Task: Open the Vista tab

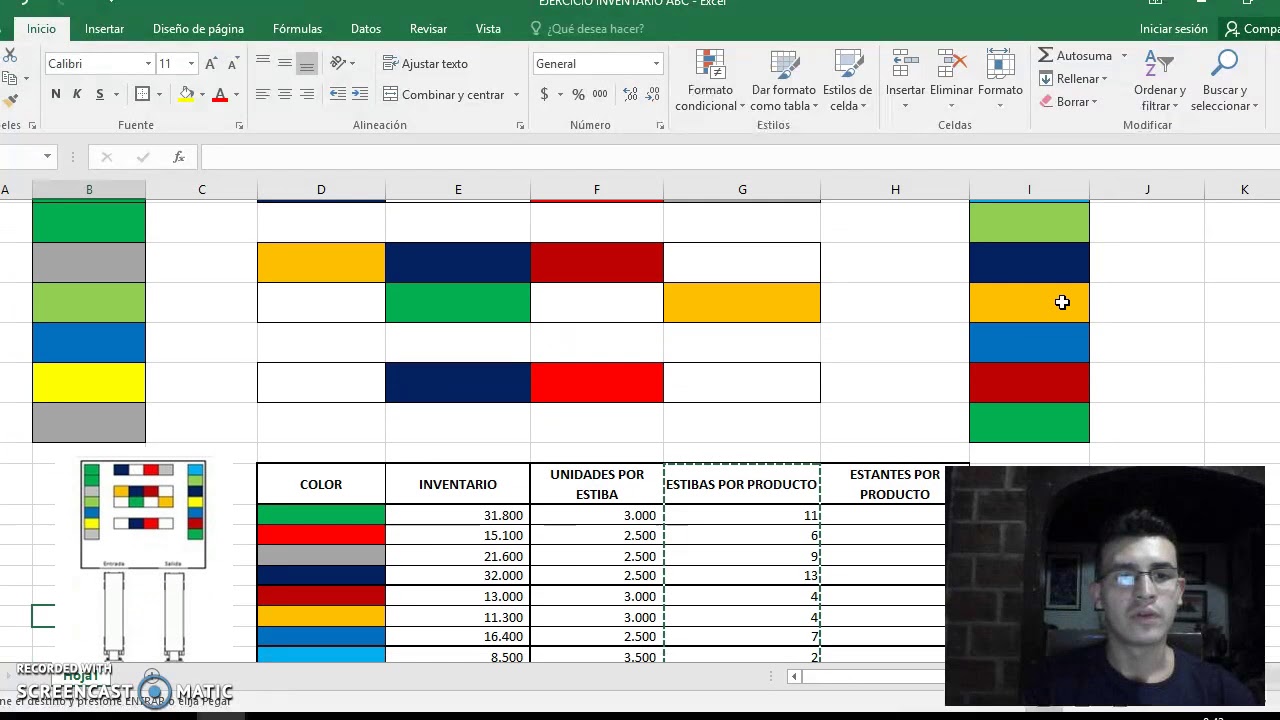Action: 488,29
